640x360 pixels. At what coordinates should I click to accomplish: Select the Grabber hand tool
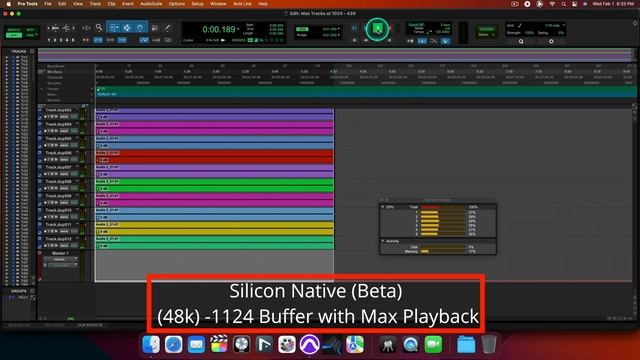[140, 28]
